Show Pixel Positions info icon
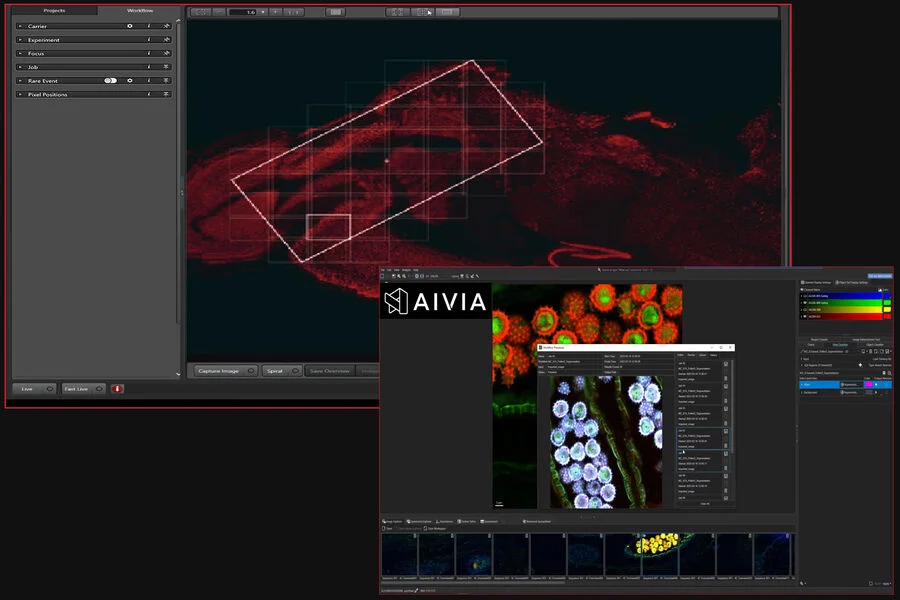 [x=149, y=94]
